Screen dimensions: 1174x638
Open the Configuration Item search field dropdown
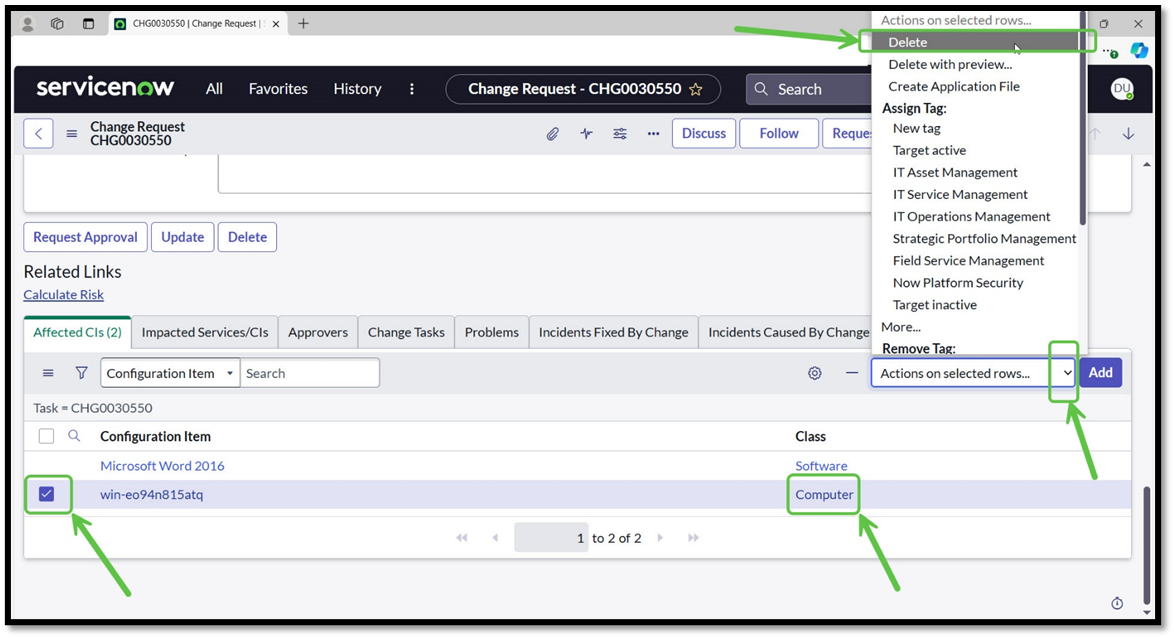(170, 373)
